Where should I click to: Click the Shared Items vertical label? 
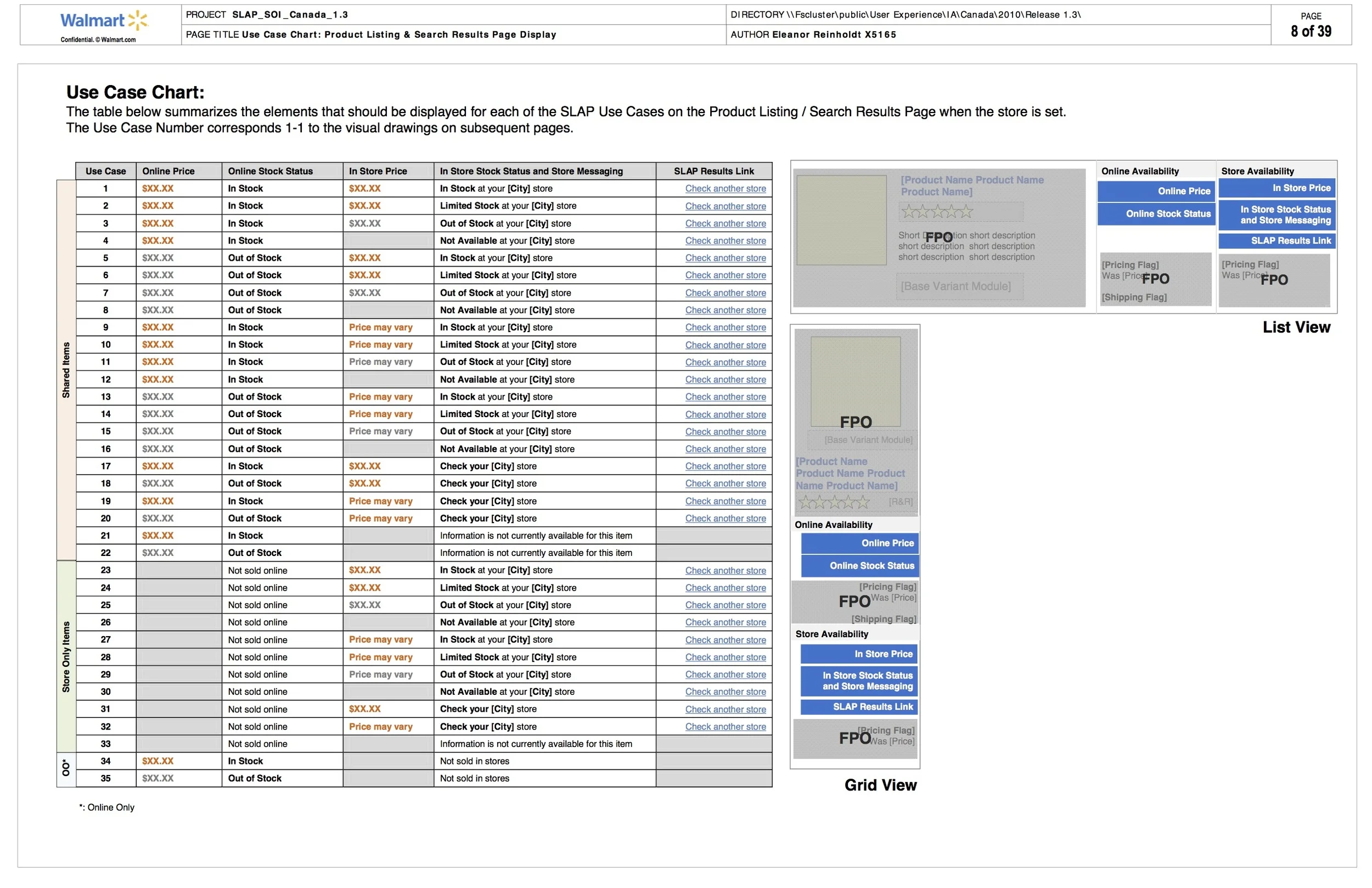tap(66, 370)
